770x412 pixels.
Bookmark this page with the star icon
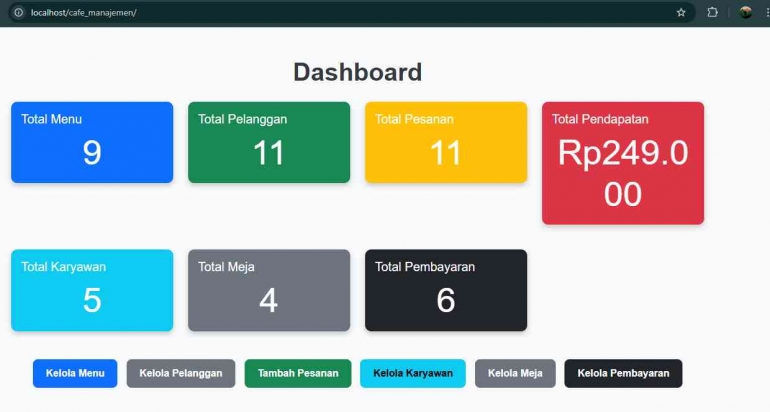click(x=681, y=13)
